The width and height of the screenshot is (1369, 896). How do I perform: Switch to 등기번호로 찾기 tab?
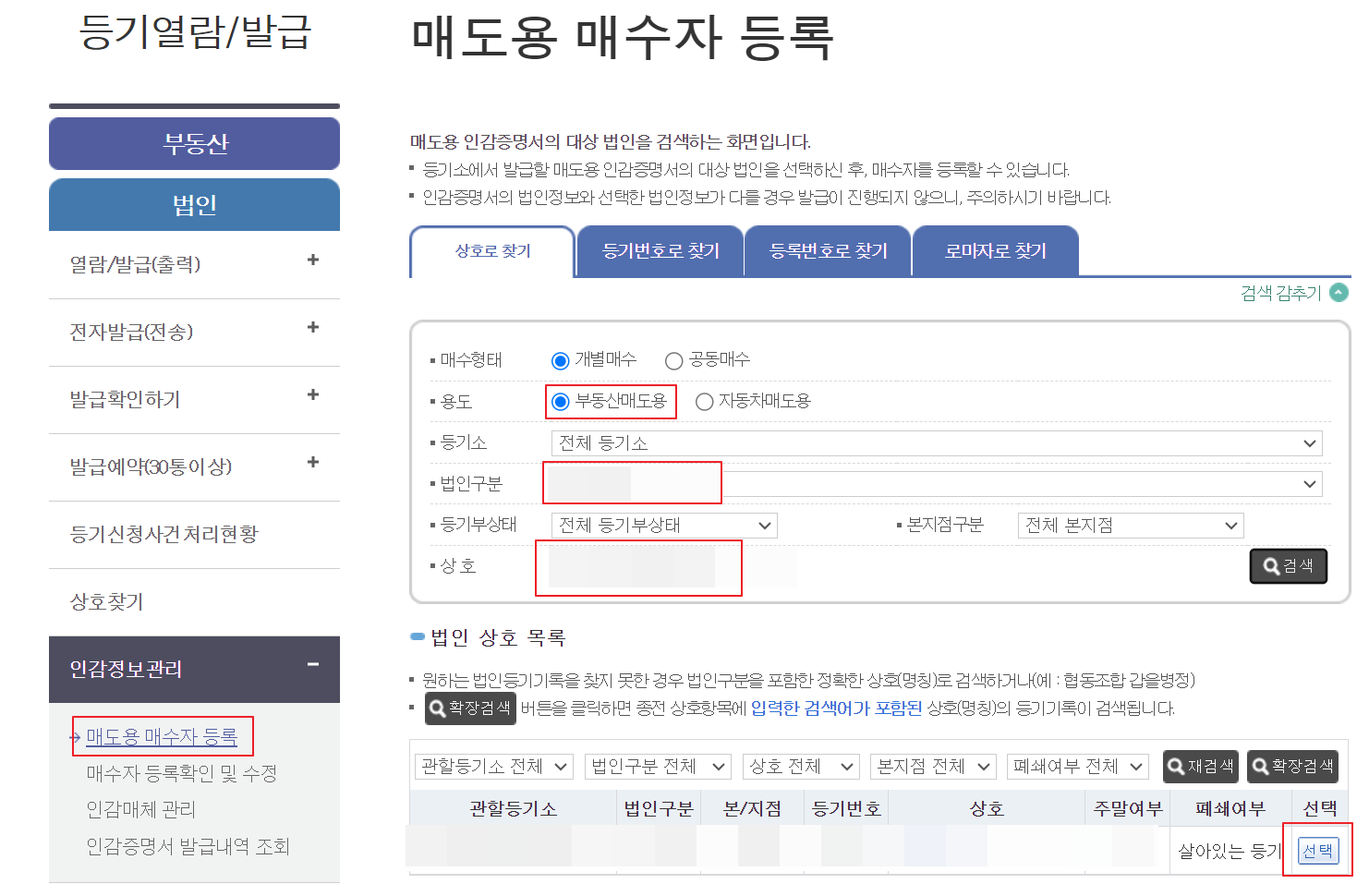(x=660, y=251)
